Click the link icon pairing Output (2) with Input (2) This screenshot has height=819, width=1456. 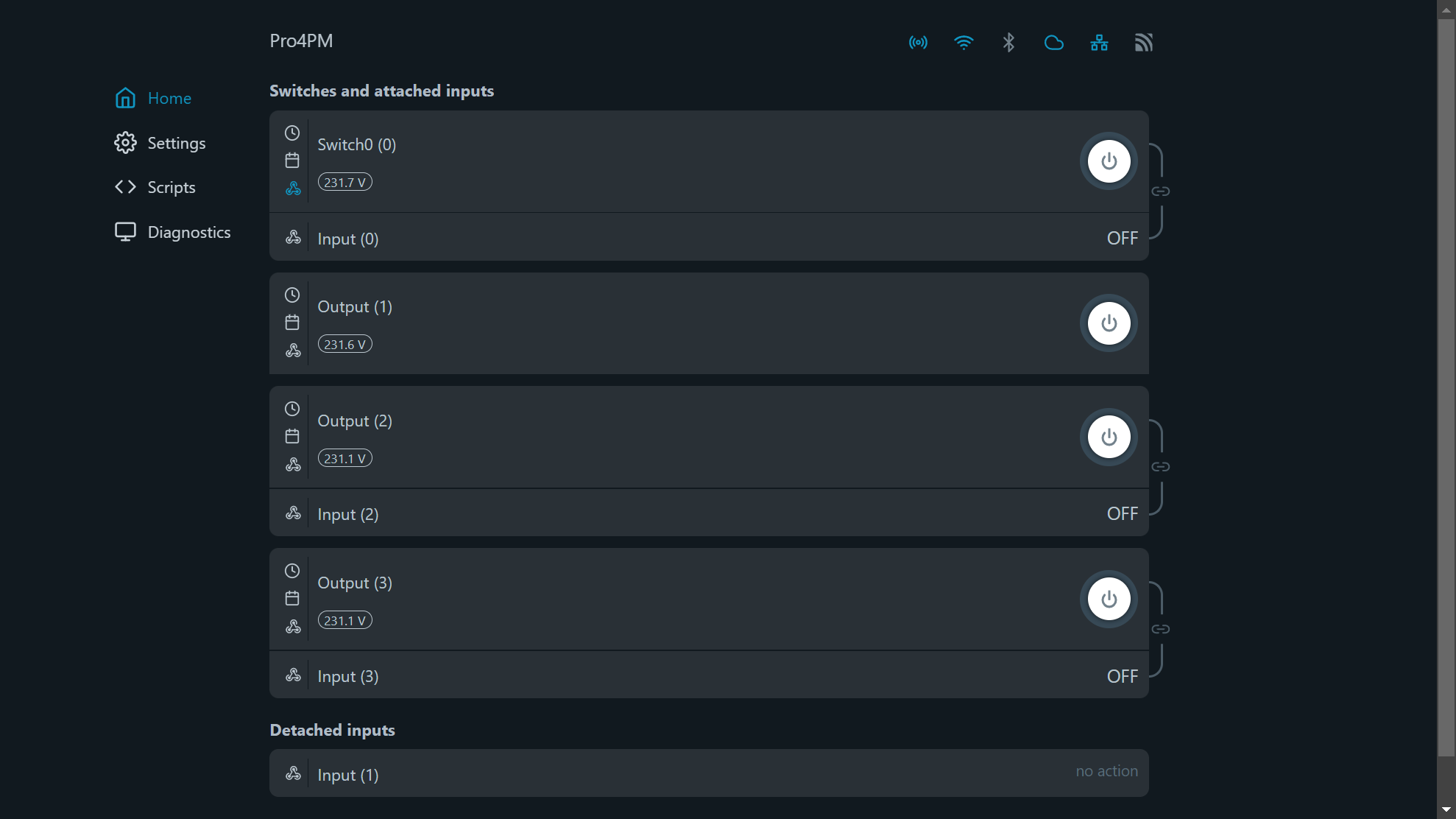(1162, 465)
